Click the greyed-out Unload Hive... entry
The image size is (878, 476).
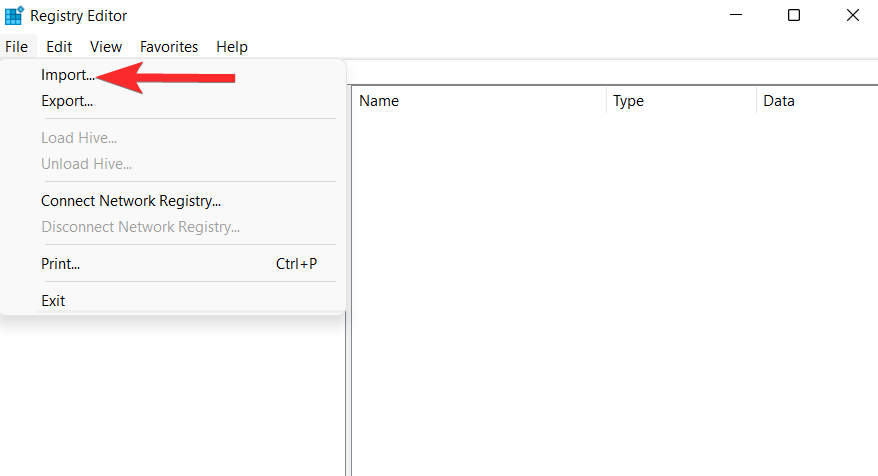pos(86,164)
